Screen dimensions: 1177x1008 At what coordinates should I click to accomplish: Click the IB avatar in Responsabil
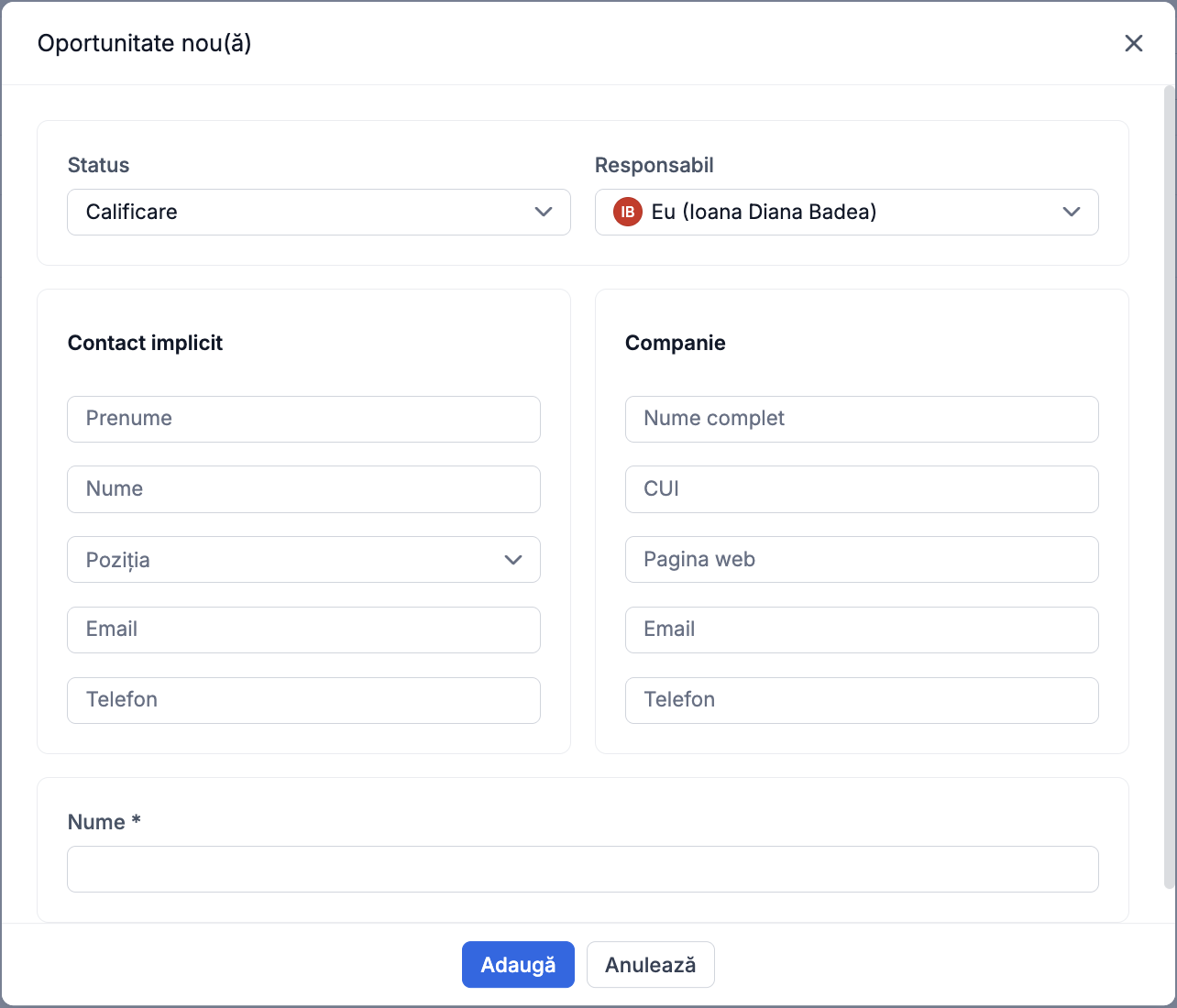tap(628, 212)
